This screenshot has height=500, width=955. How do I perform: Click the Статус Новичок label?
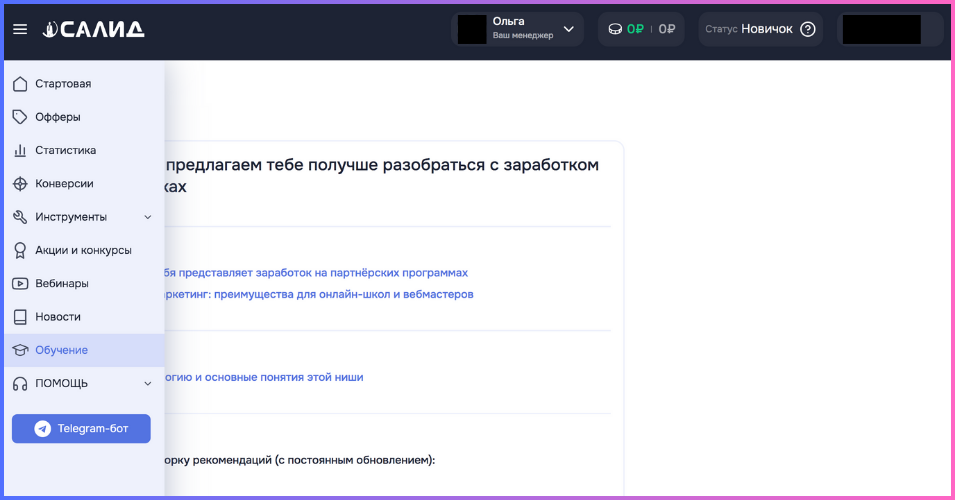749,29
